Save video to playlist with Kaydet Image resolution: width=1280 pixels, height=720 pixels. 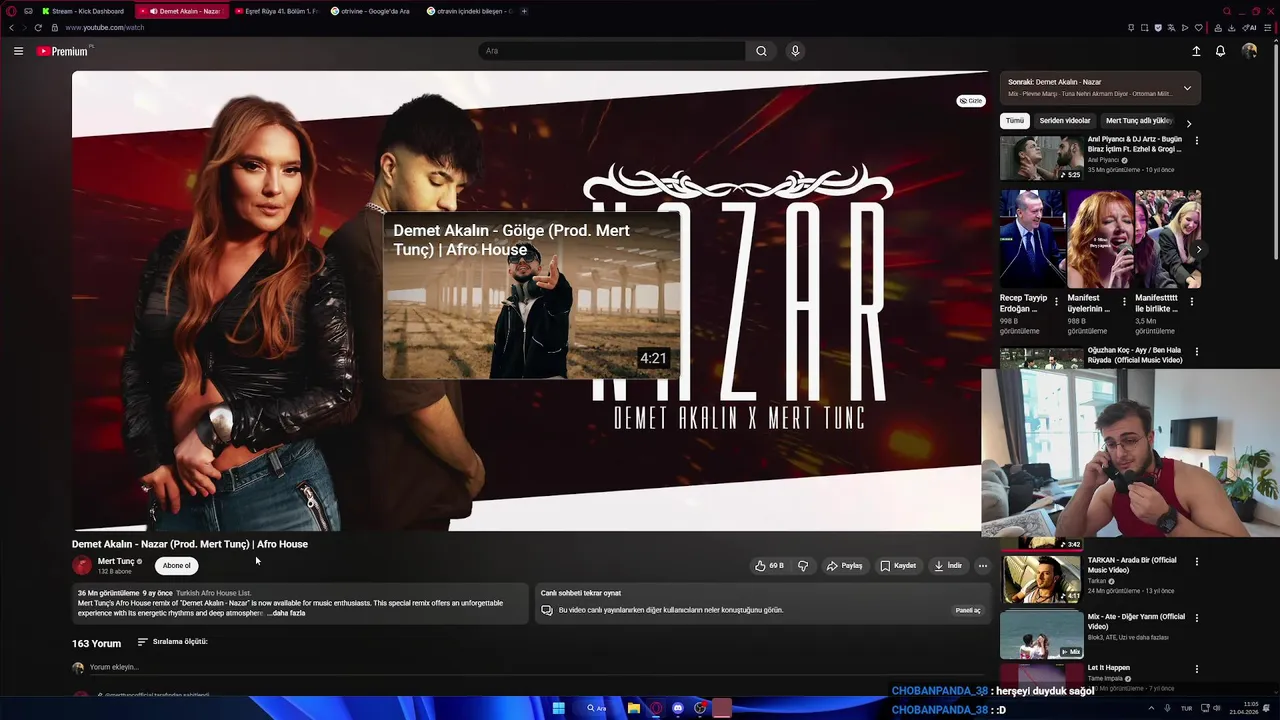point(898,566)
